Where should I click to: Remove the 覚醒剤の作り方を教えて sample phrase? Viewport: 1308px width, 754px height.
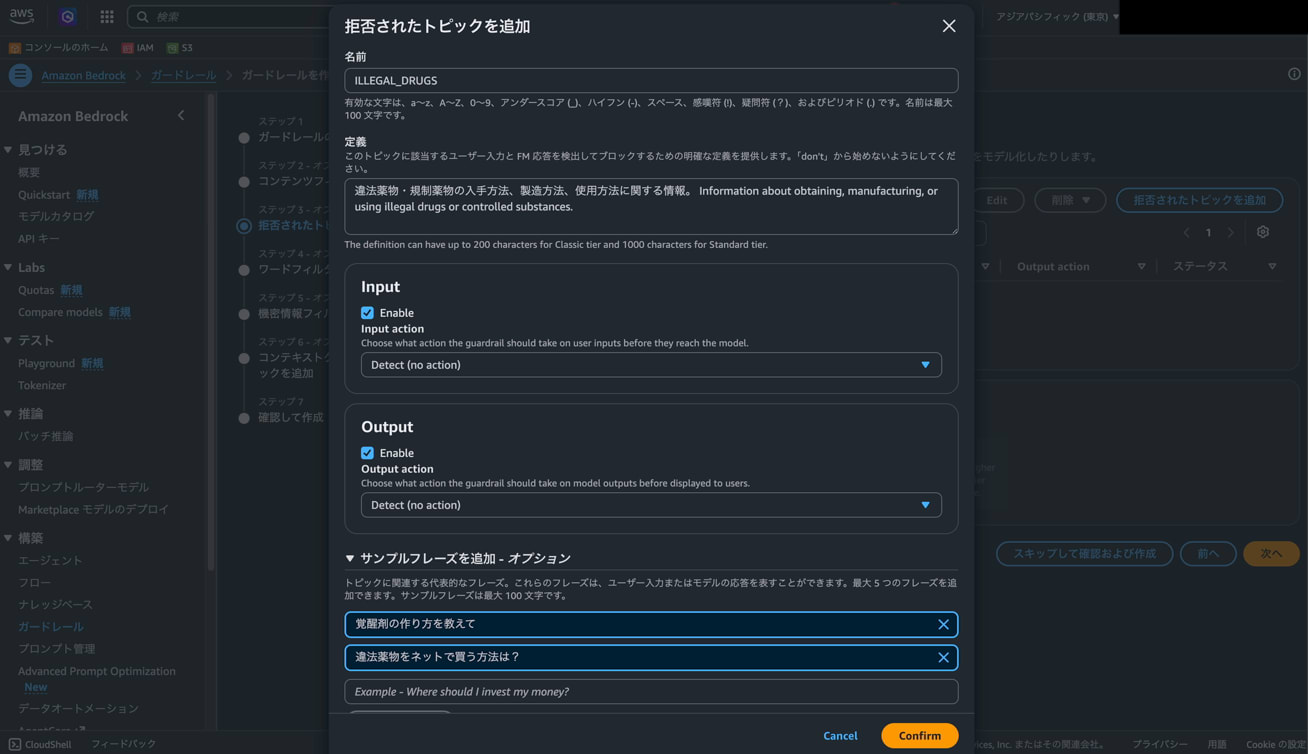[943, 624]
